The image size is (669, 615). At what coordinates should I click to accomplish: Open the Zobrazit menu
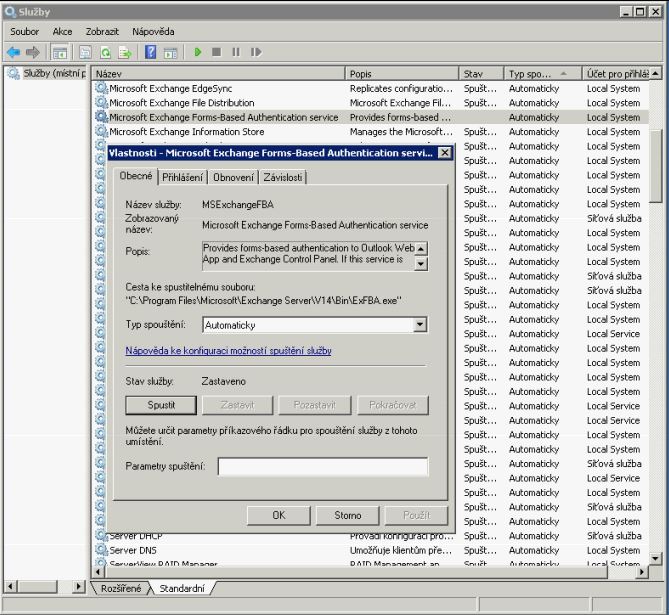click(x=102, y=32)
